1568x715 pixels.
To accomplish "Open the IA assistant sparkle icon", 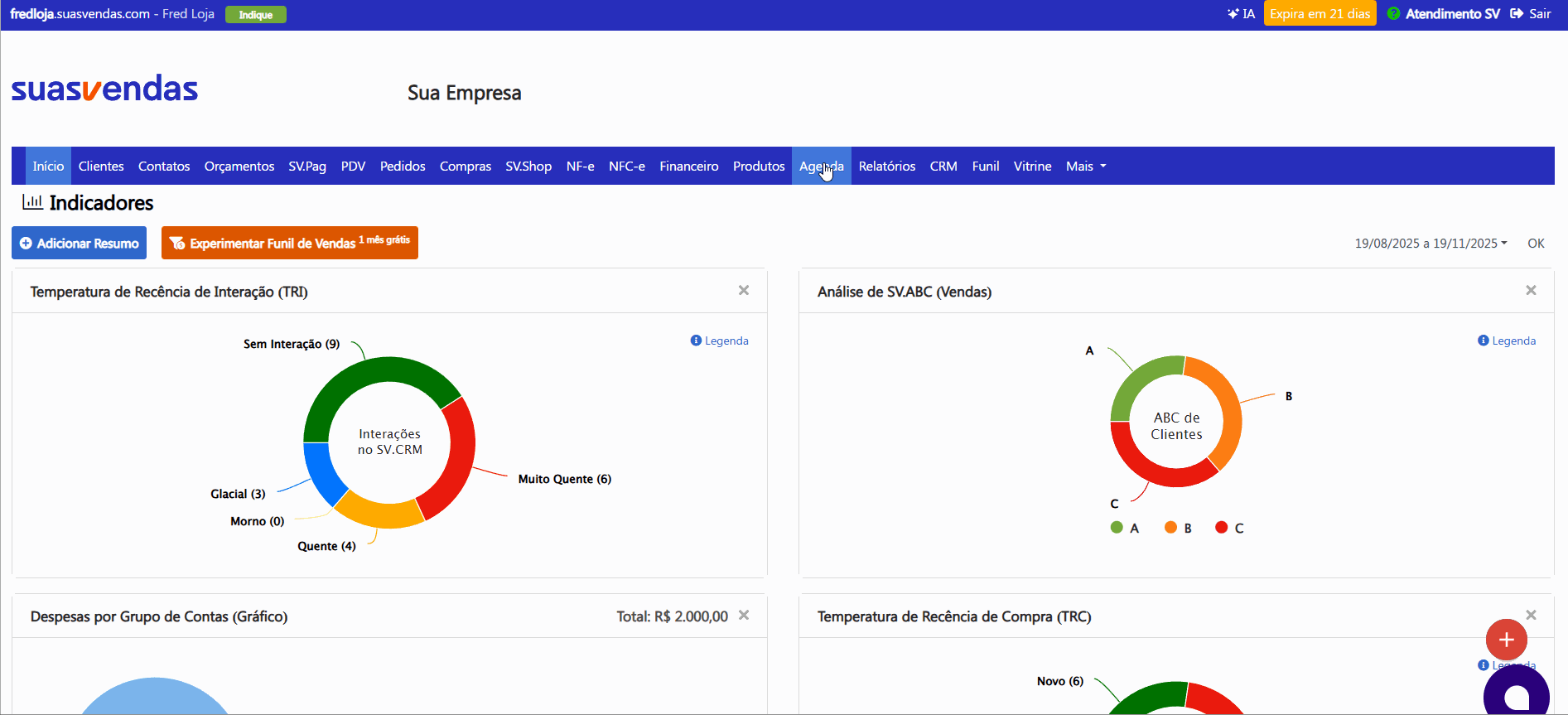I will click(x=1233, y=13).
